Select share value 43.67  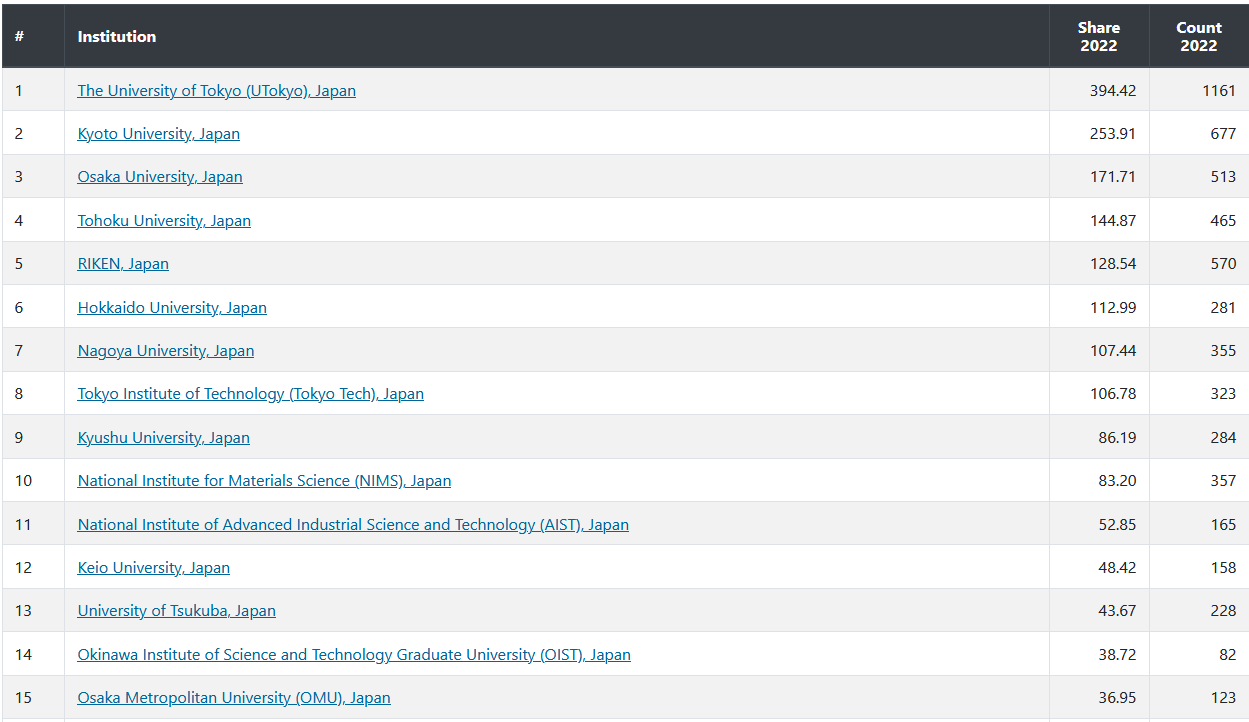click(x=1117, y=611)
